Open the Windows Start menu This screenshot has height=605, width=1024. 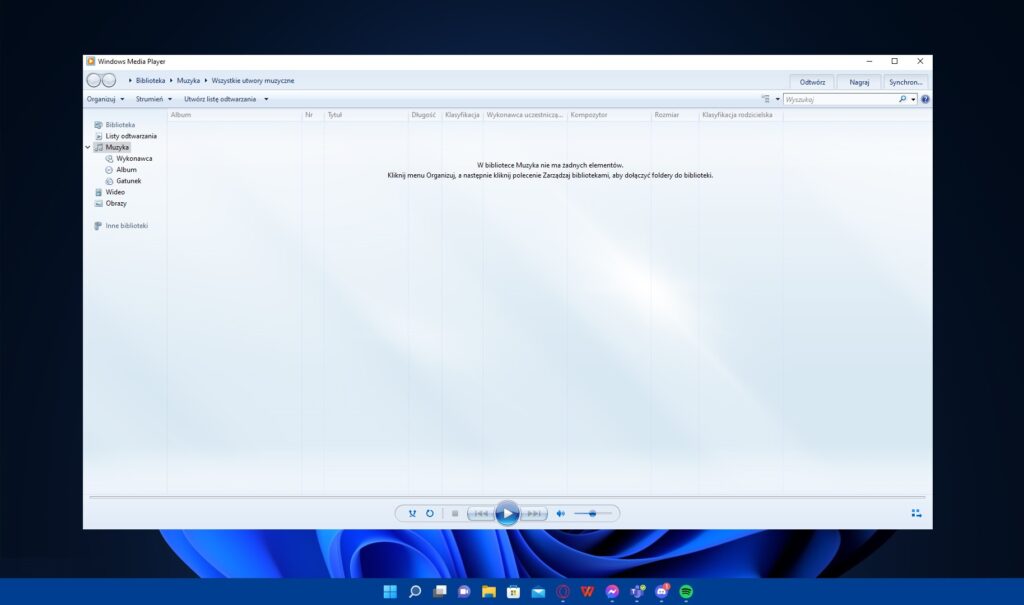coord(390,592)
